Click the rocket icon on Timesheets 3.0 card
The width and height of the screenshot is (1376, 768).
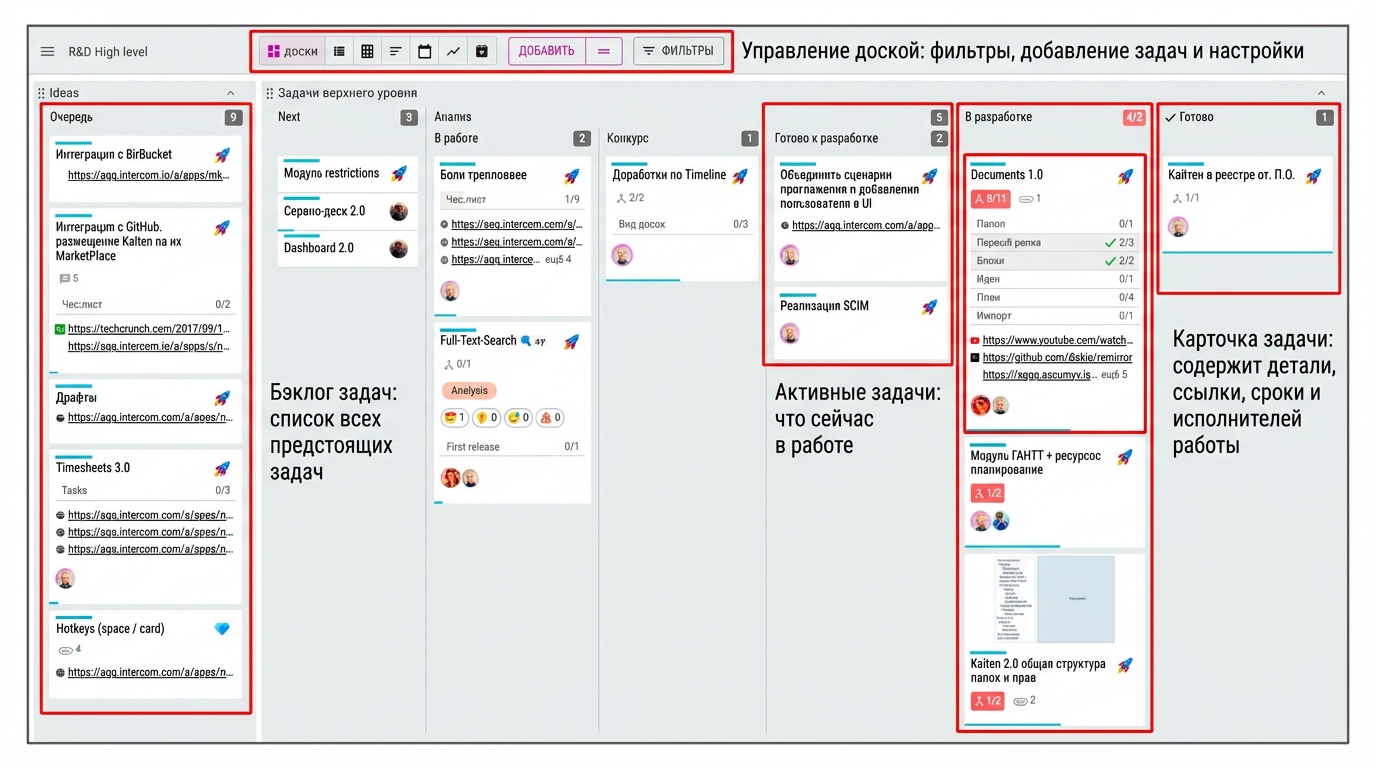222,468
